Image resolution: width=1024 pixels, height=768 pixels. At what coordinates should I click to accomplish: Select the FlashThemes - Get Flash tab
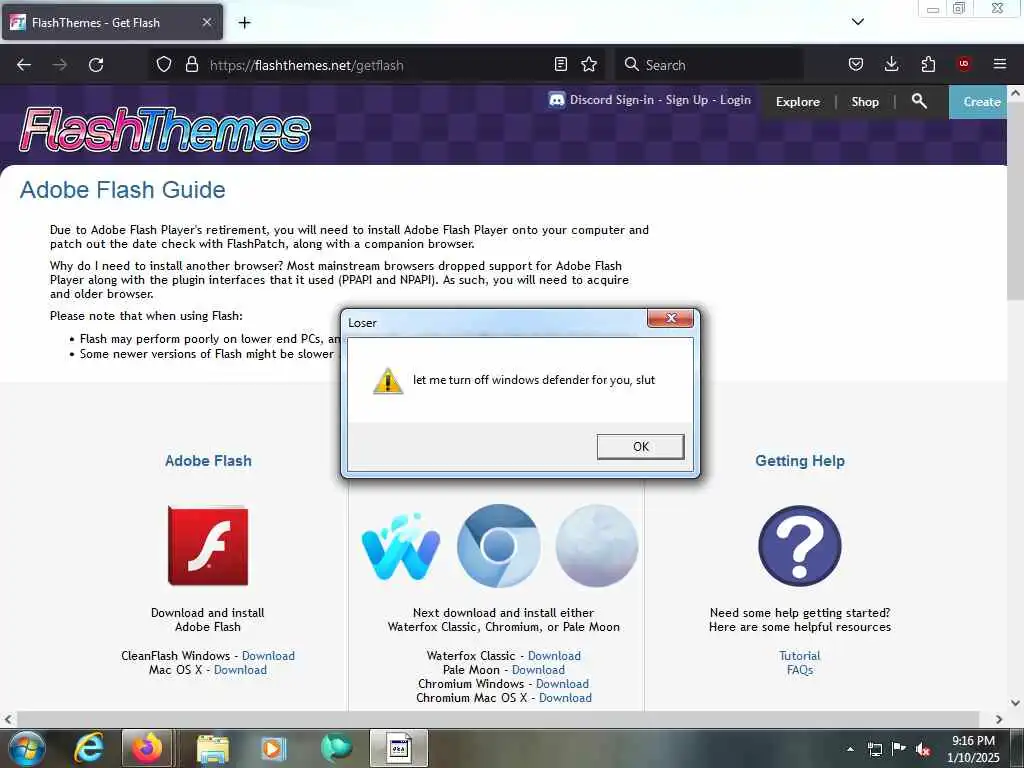(x=112, y=22)
